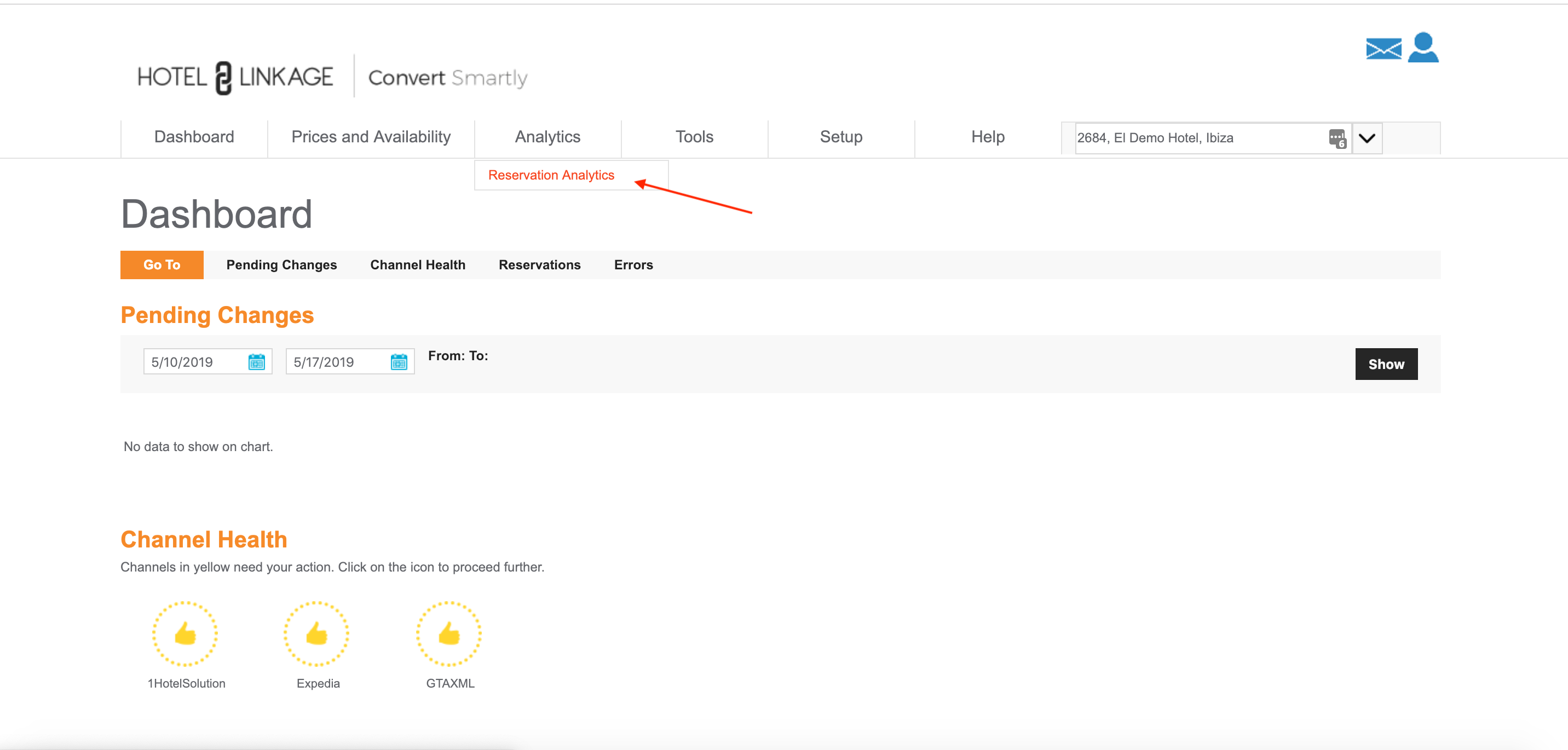
Task: Click the 1HotelSolution thumbs-up channel icon
Action: [185, 634]
